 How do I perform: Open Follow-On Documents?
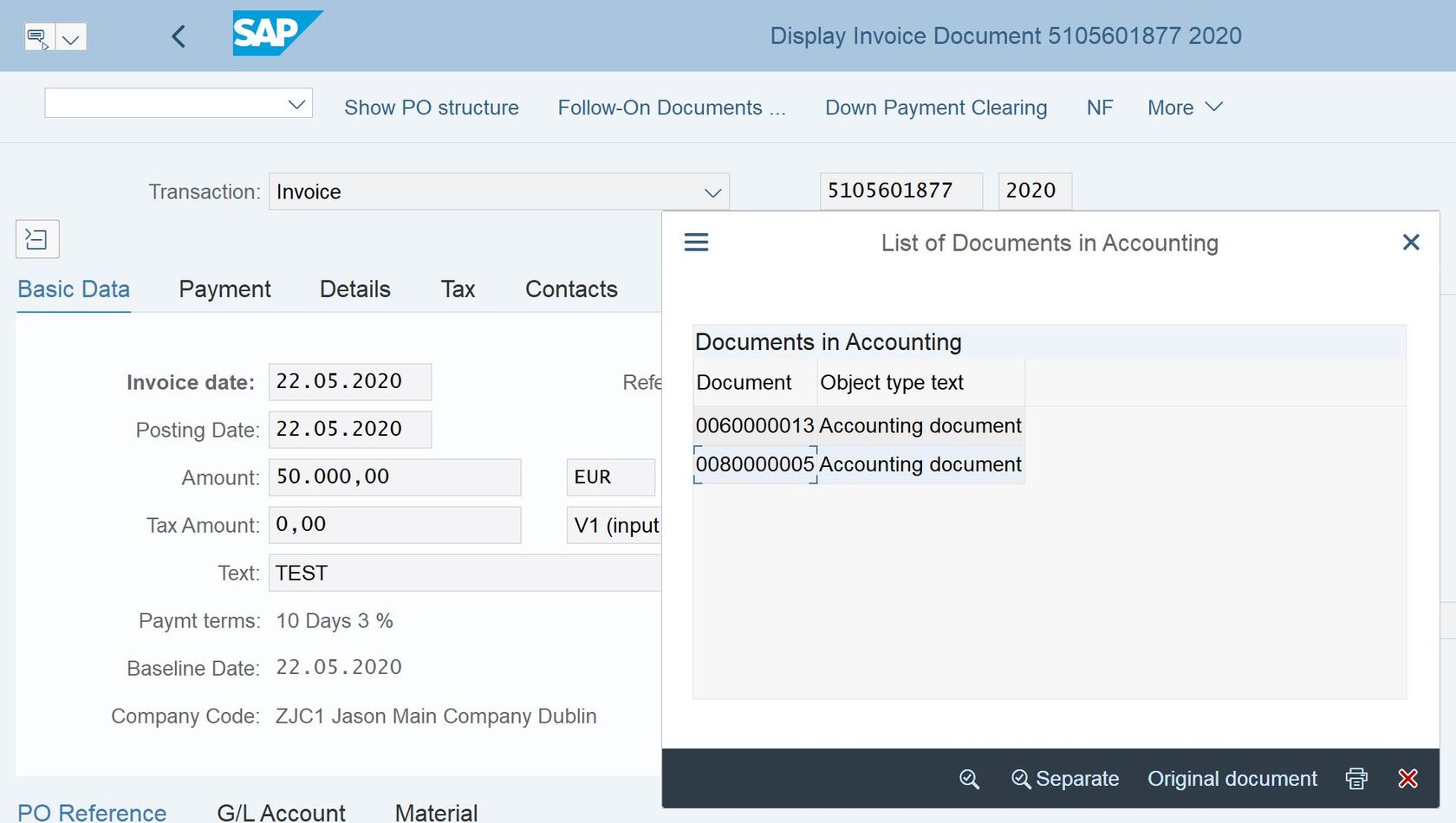coord(672,107)
